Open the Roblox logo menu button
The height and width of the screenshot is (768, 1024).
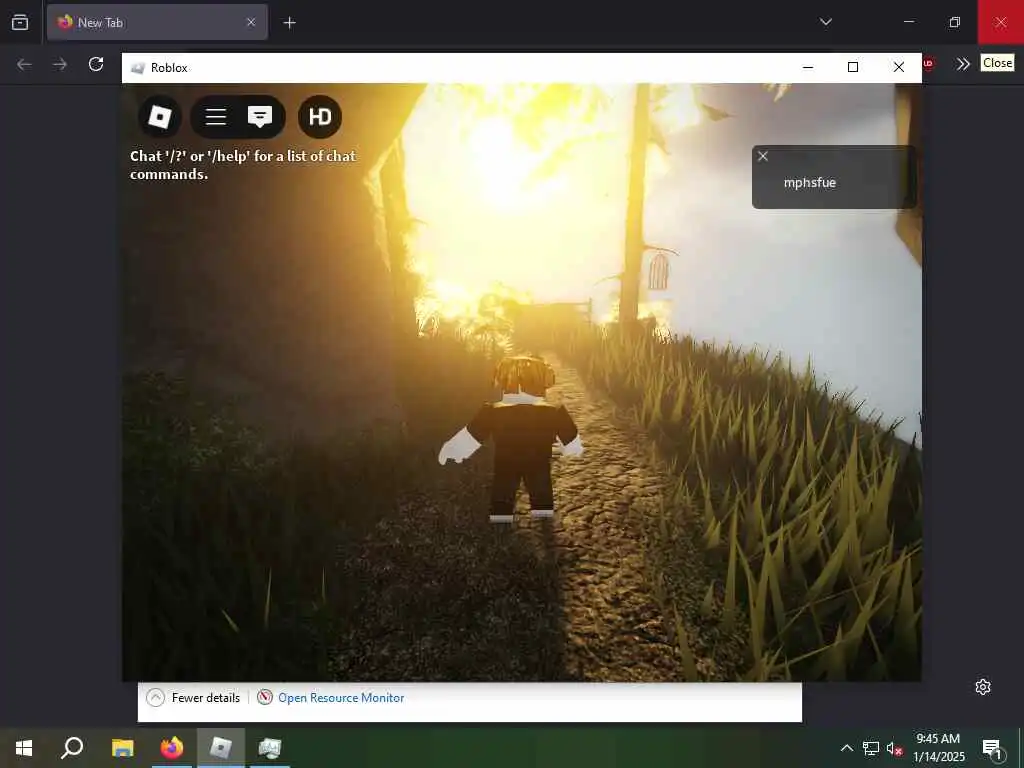[x=159, y=117]
